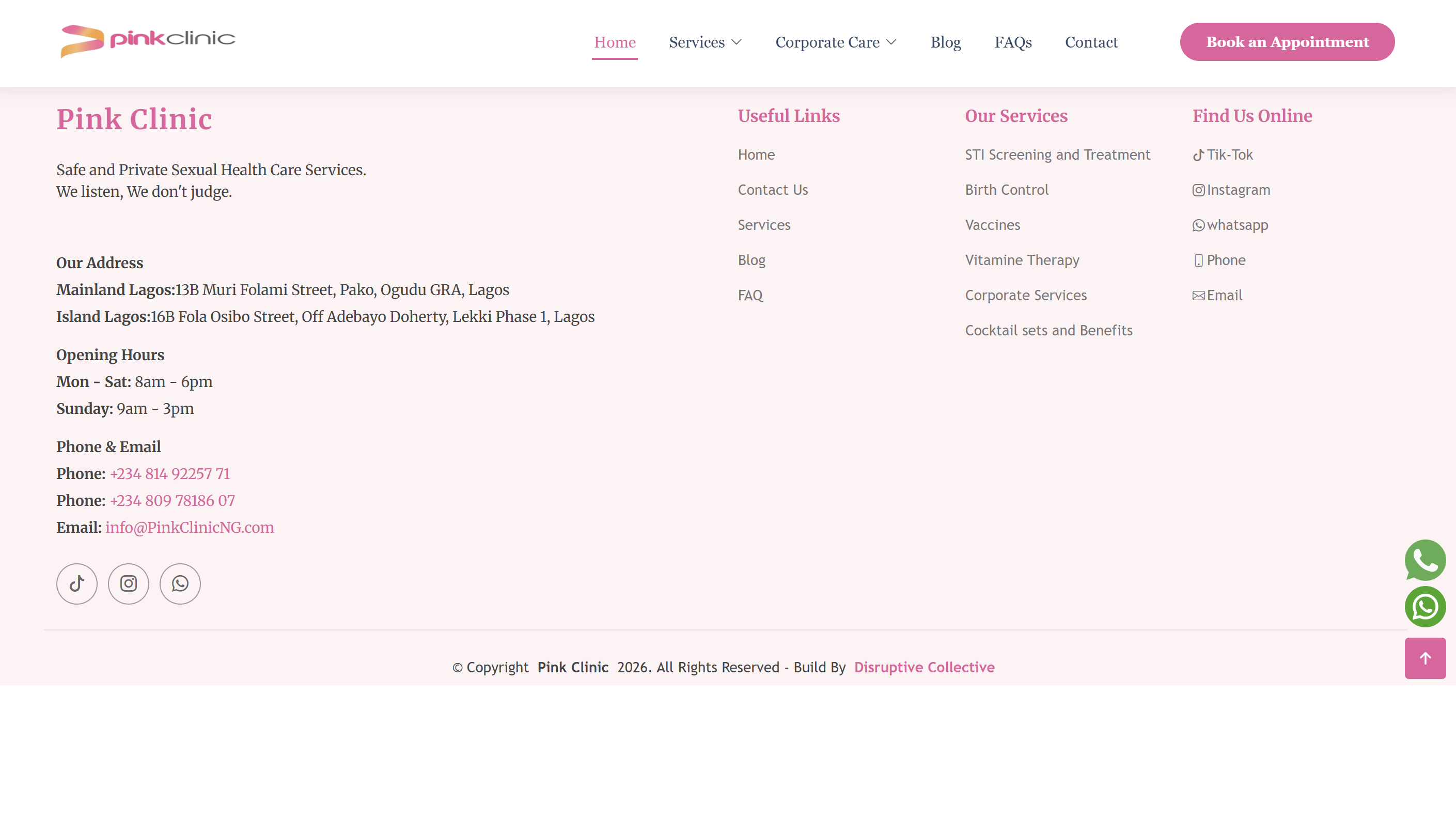Viewport: 1456px width, 817px height.
Task: Select Contact in the top navigation
Action: (1091, 42)
